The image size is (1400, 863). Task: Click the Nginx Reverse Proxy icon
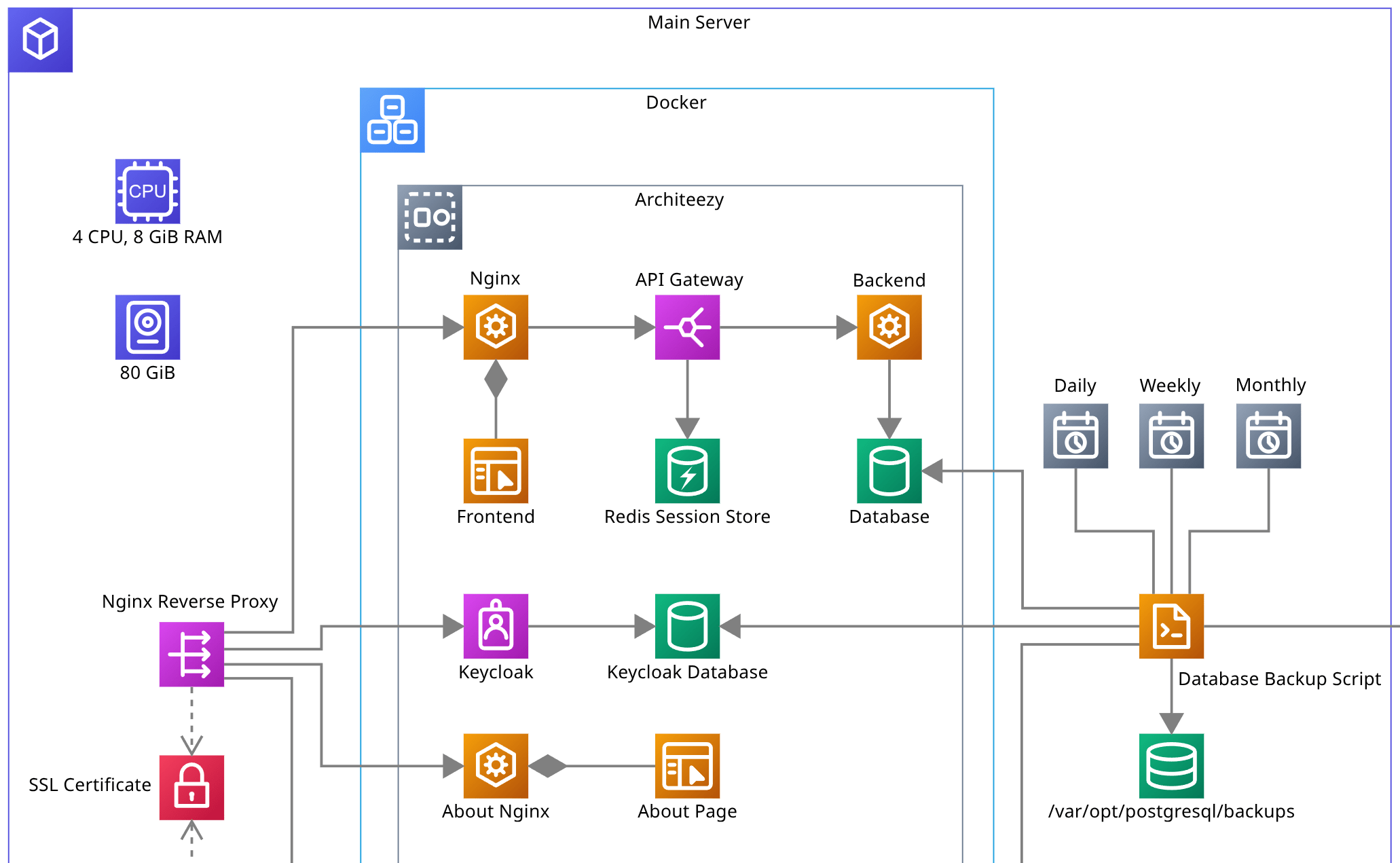click(191, 653)
